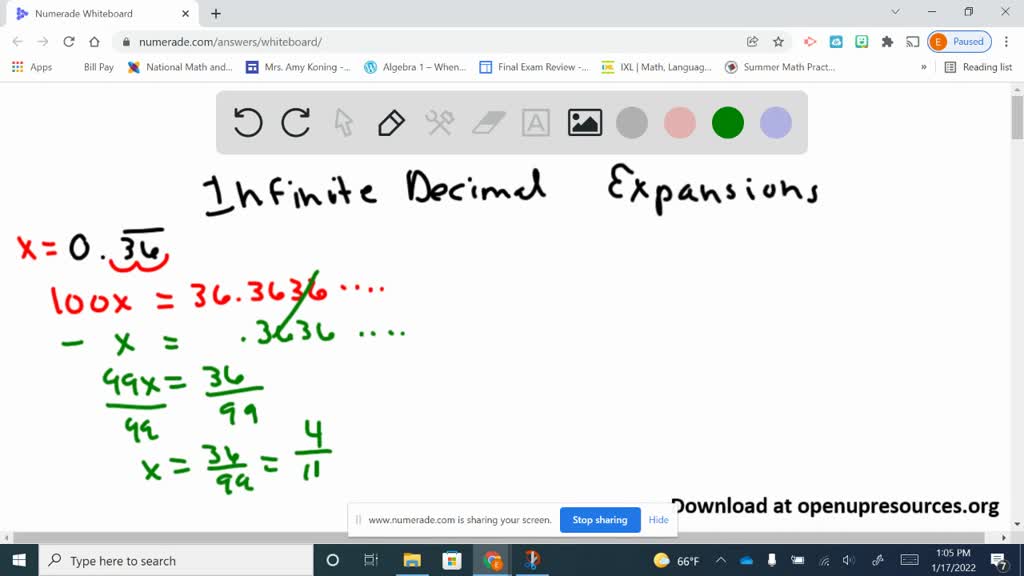Select the green color swatch
Viewport: 1024px width, 576px height.
(727, 122)
